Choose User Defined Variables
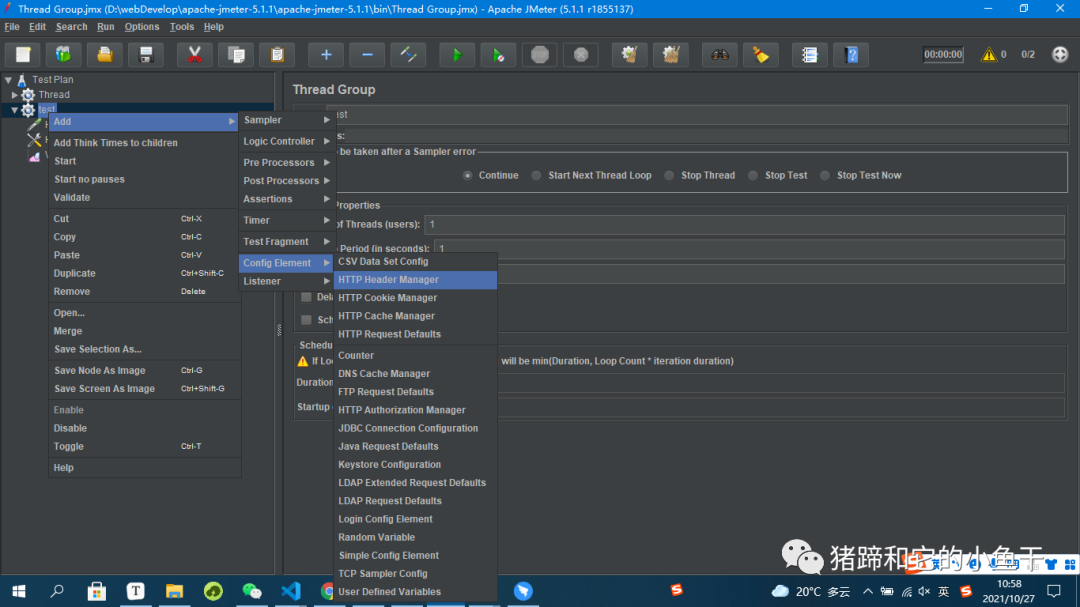 coord(415,592)
